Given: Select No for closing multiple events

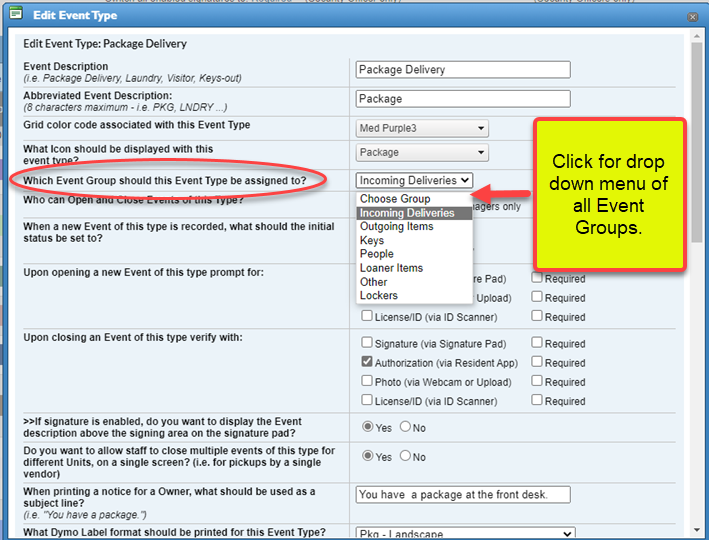Looking at the screenshot, I should click(405, 456).
